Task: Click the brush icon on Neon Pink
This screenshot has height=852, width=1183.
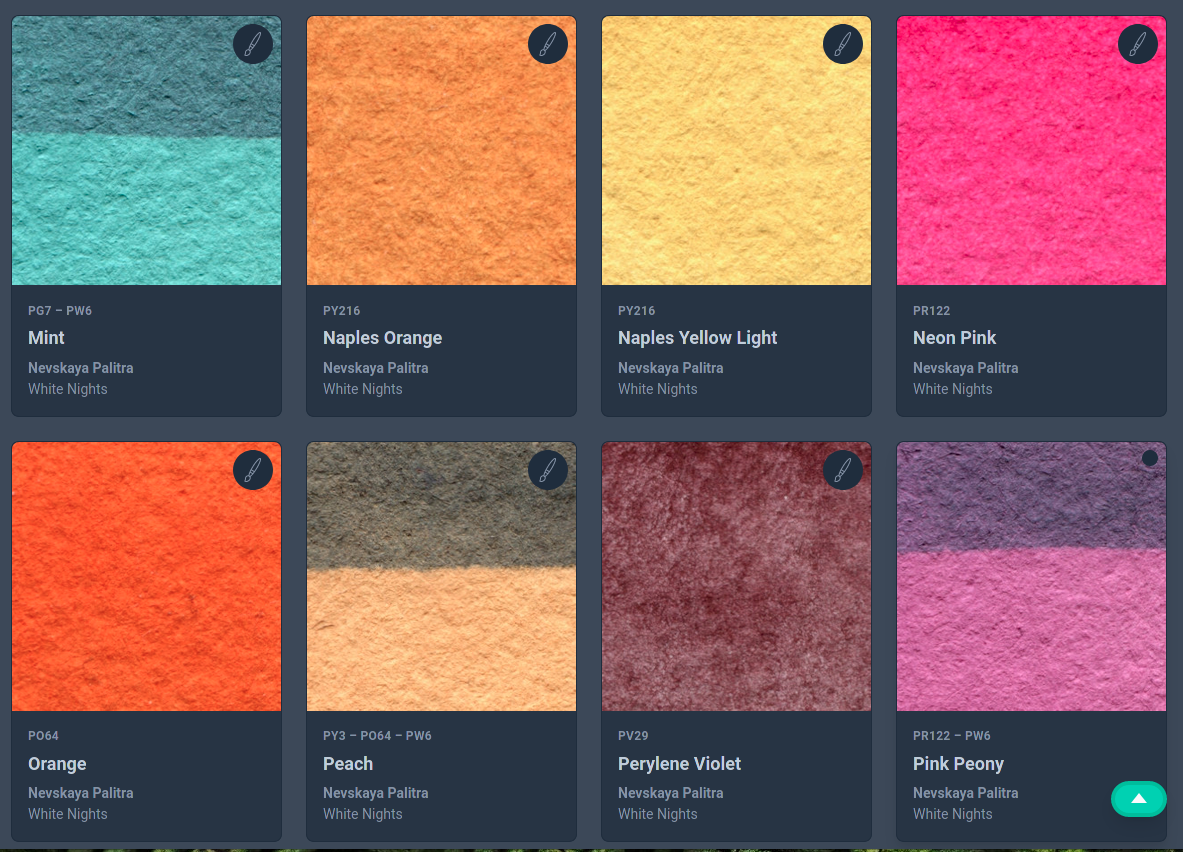Action: click(1138, 44)
